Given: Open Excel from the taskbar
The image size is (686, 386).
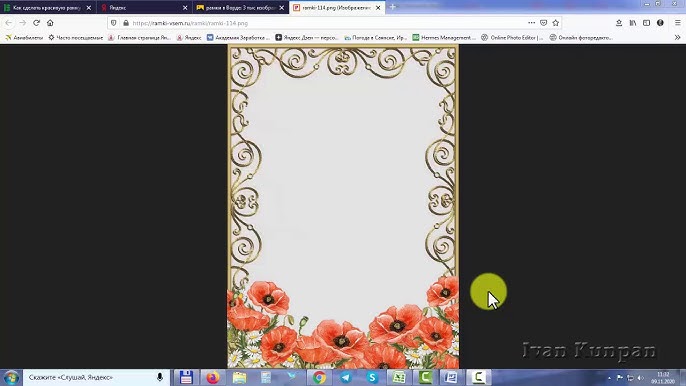Looking at the screenshot, I should (x=399, y=377).
